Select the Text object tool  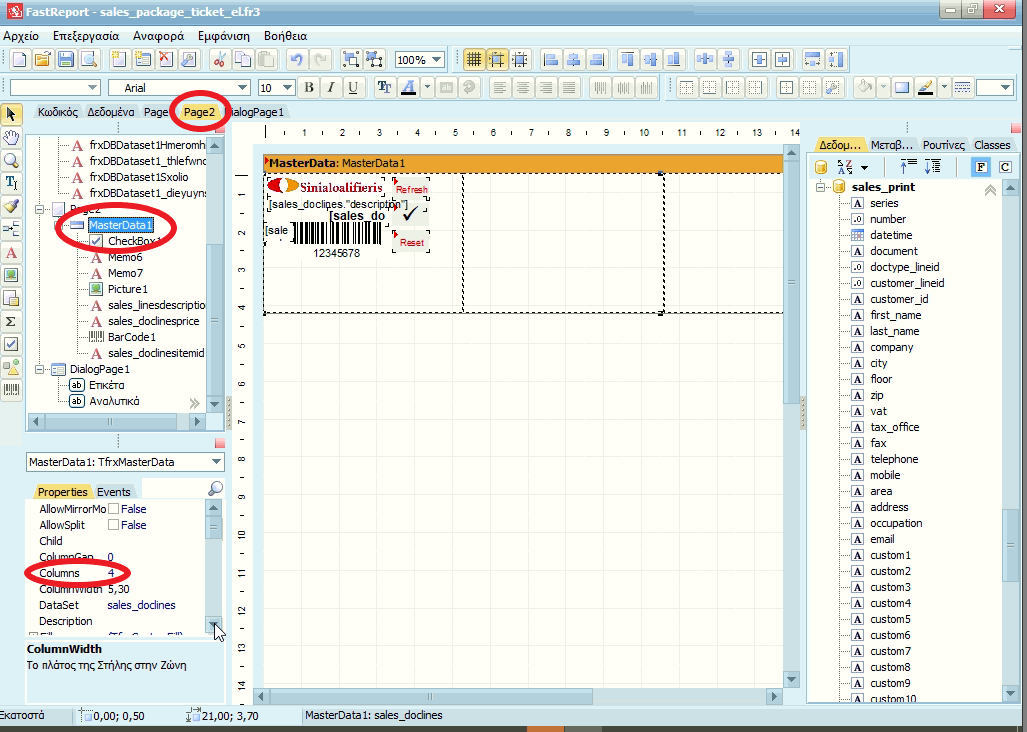[11, 253]
